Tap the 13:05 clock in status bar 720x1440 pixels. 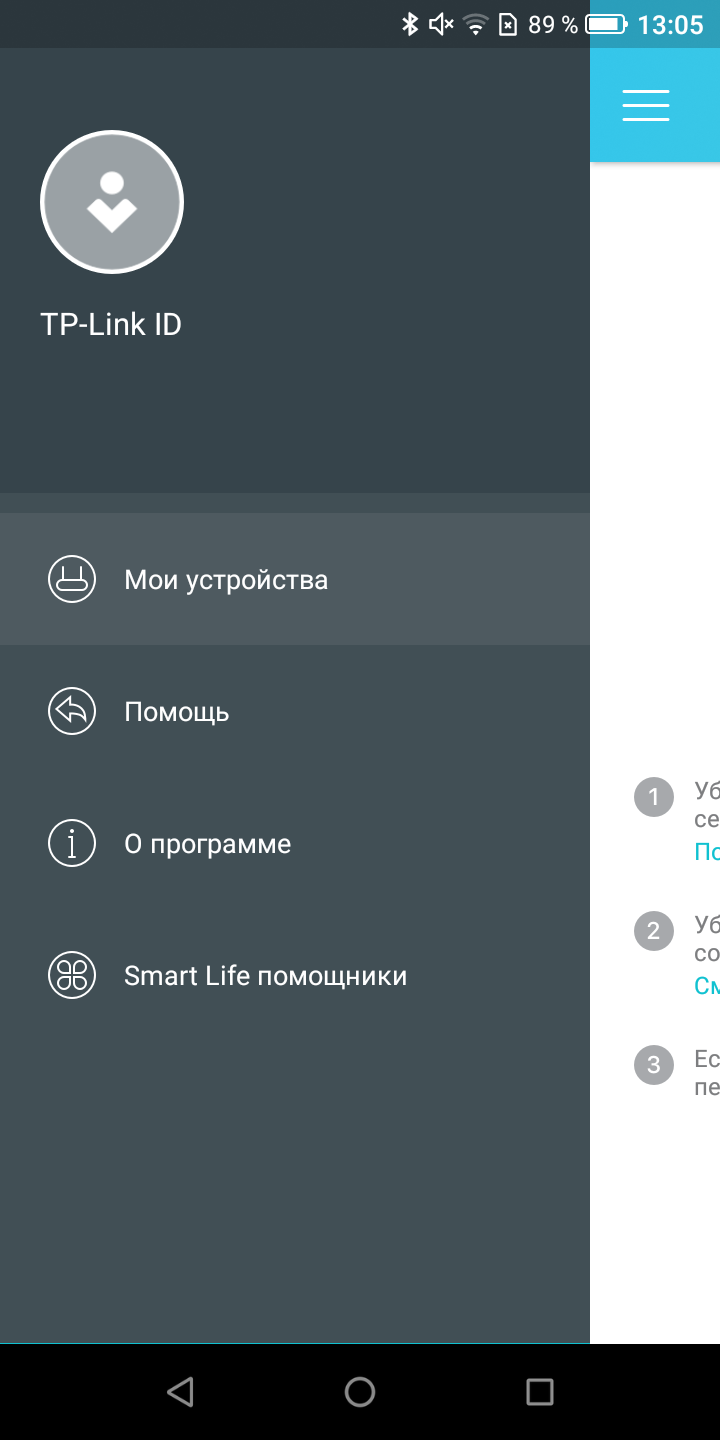tap(671, 25)
